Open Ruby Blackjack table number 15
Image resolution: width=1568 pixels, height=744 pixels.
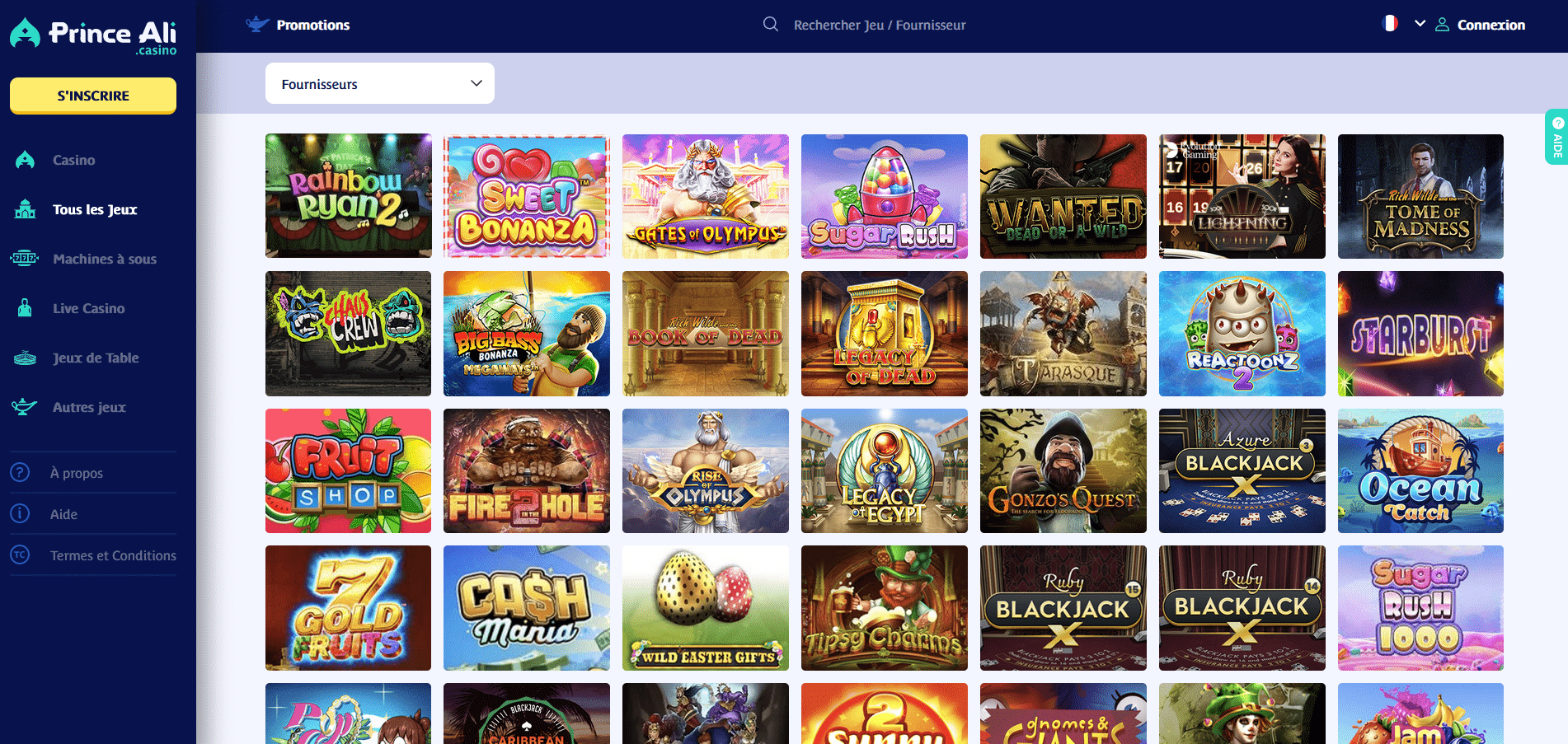point(1063,608)
